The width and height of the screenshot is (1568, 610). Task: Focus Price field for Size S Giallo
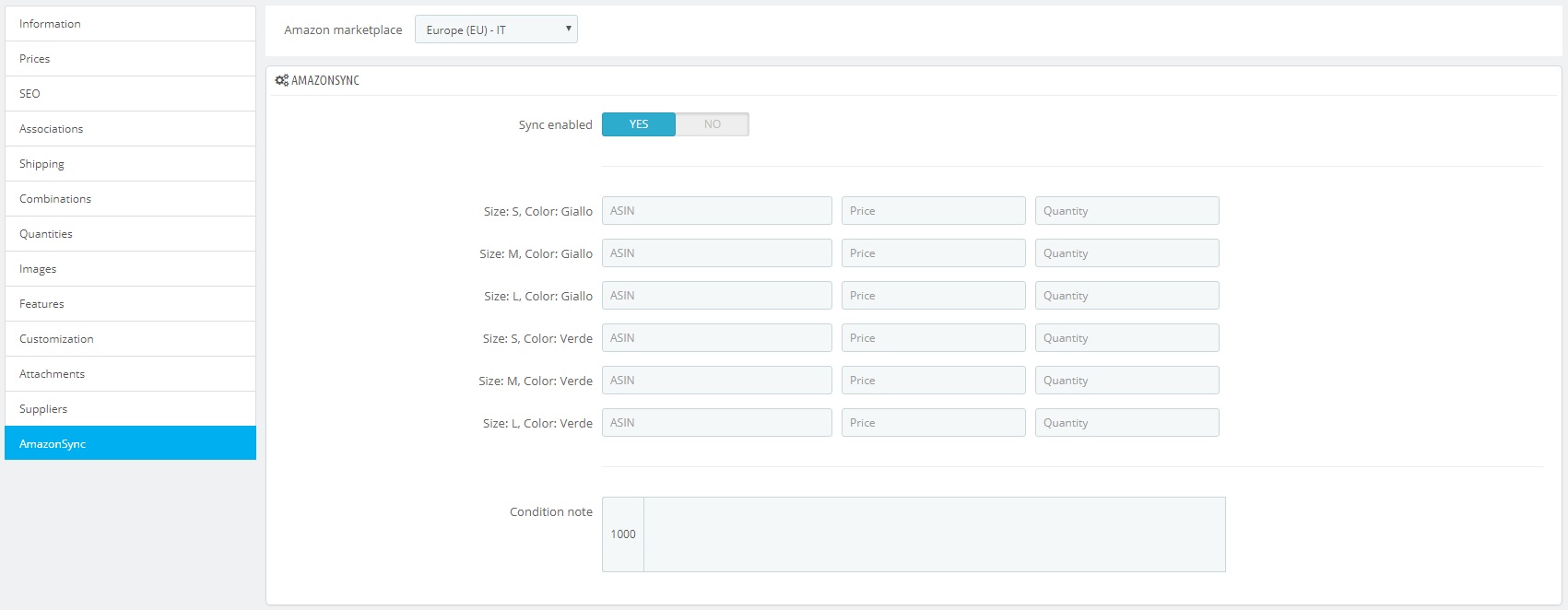pos(934,211)
